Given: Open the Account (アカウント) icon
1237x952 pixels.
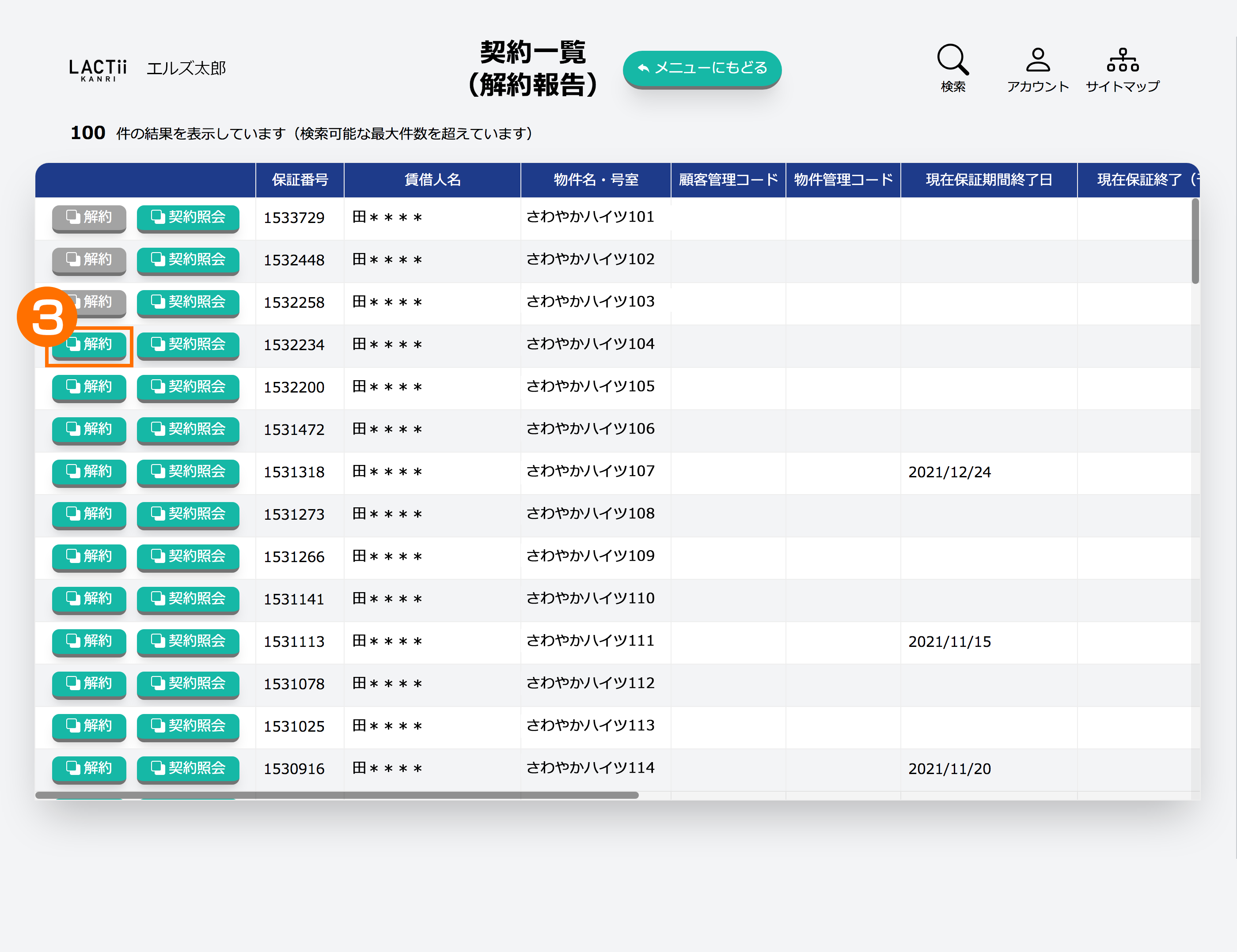Looking at the screenshot, I should point(1038,60).
